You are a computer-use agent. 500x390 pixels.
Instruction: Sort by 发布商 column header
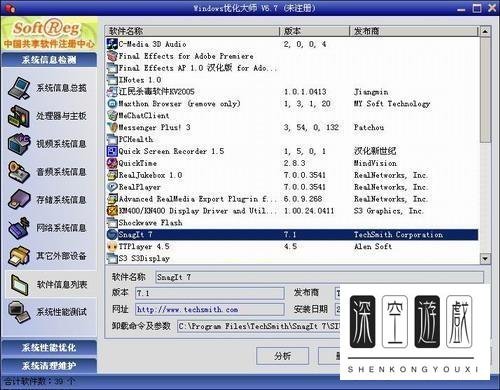[414, 31]
